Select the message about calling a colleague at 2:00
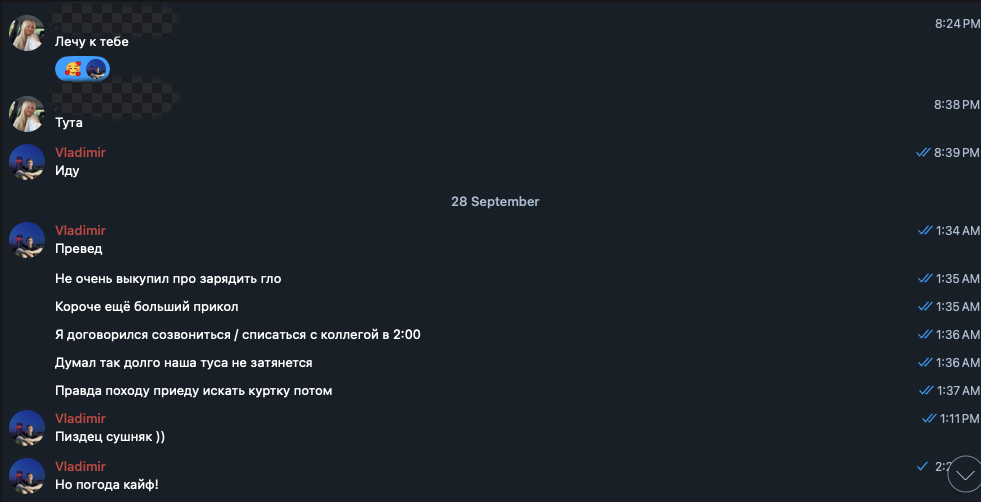Viewport: 981px width, 502px height. (x=238, y=335)
